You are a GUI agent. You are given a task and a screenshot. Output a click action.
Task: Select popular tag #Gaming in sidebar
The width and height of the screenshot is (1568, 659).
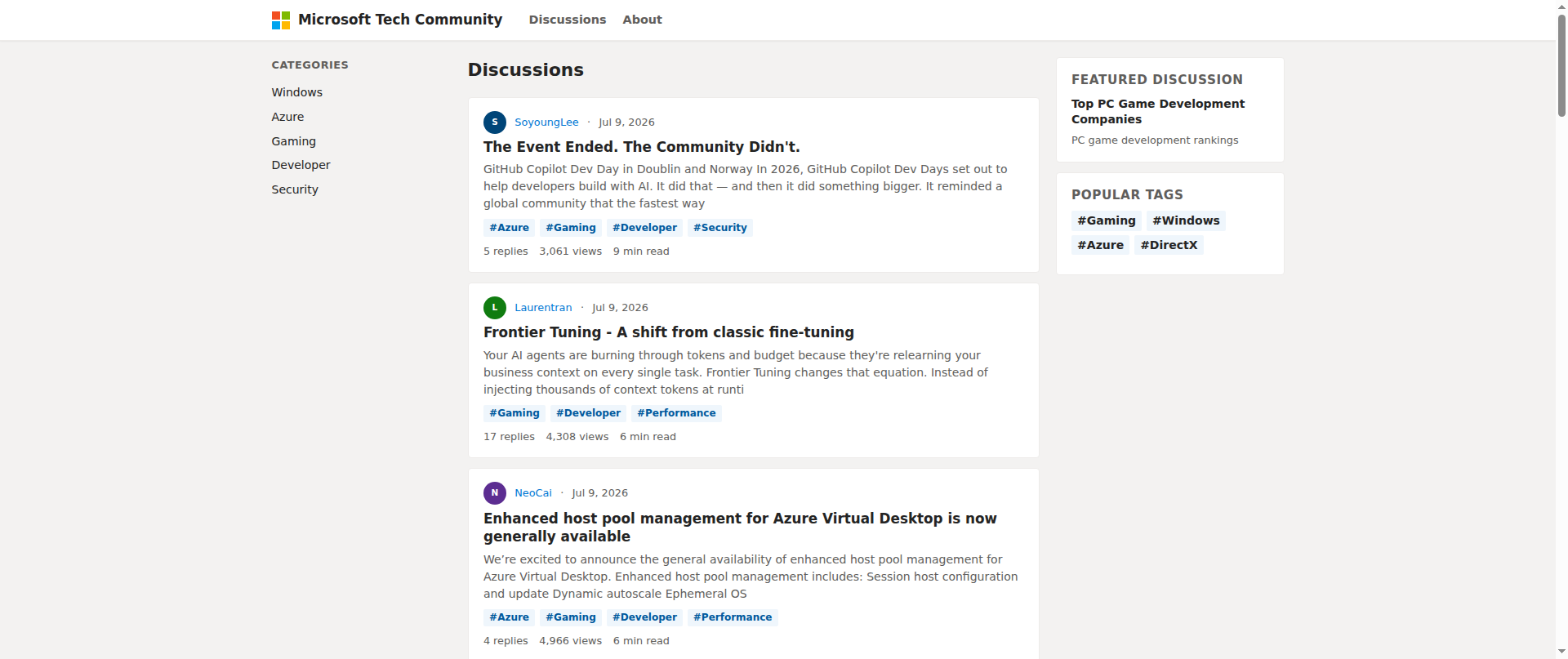tap(1107, 220)
